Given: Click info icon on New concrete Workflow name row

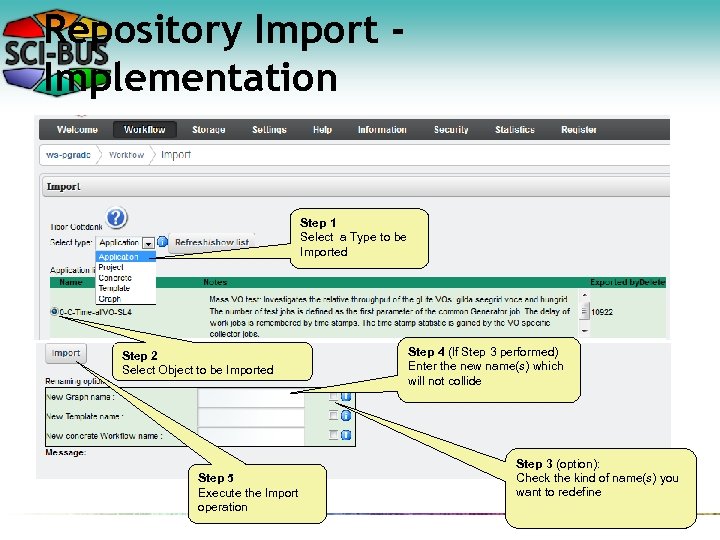Looking at the screenshot, I should click(x=346, y=435).
